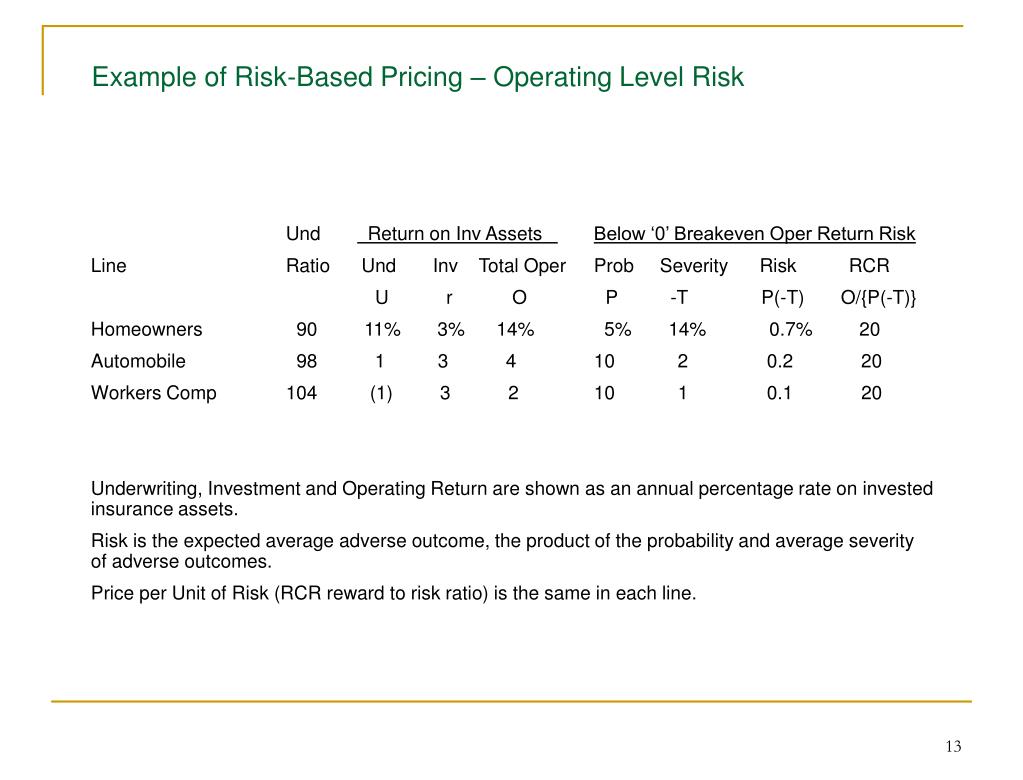The width and height of the screenshot is (1023, 780).
Task: Click the Below '0' Breakeven Oper Return Risk header
Action: (755, 234)
